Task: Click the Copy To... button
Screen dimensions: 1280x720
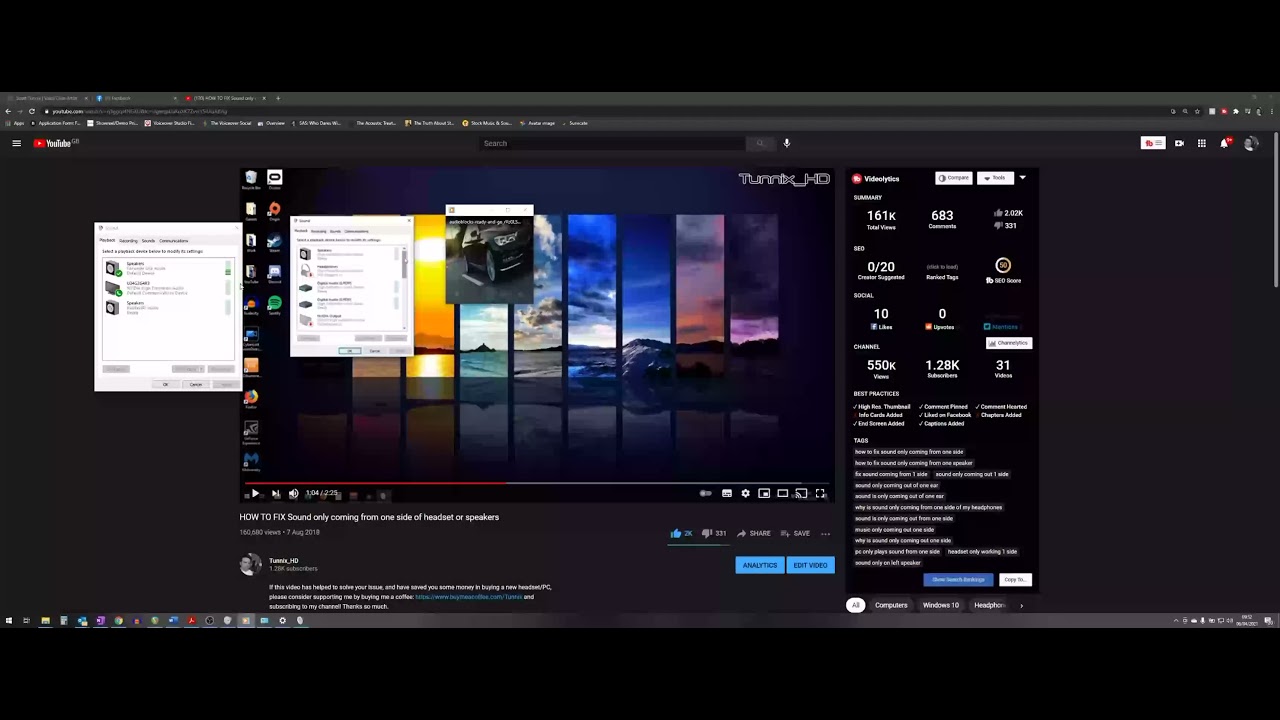Action: [1015, 580]
